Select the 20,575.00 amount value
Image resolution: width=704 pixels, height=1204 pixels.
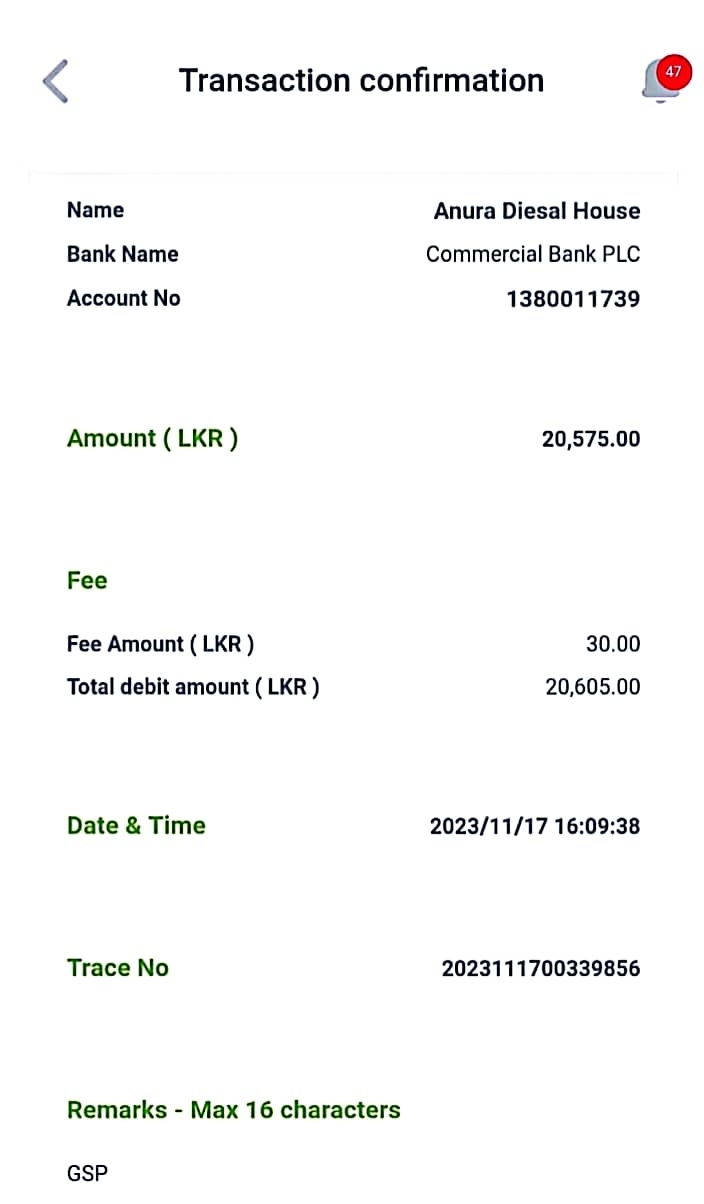pos(591,439)
